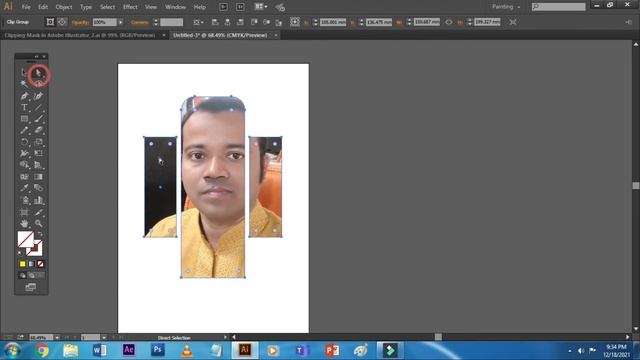Image resolution: width=640 pixels, height=360 pixels.
Task: Select the Pencil tool
Action: click(x=24, y=130)
